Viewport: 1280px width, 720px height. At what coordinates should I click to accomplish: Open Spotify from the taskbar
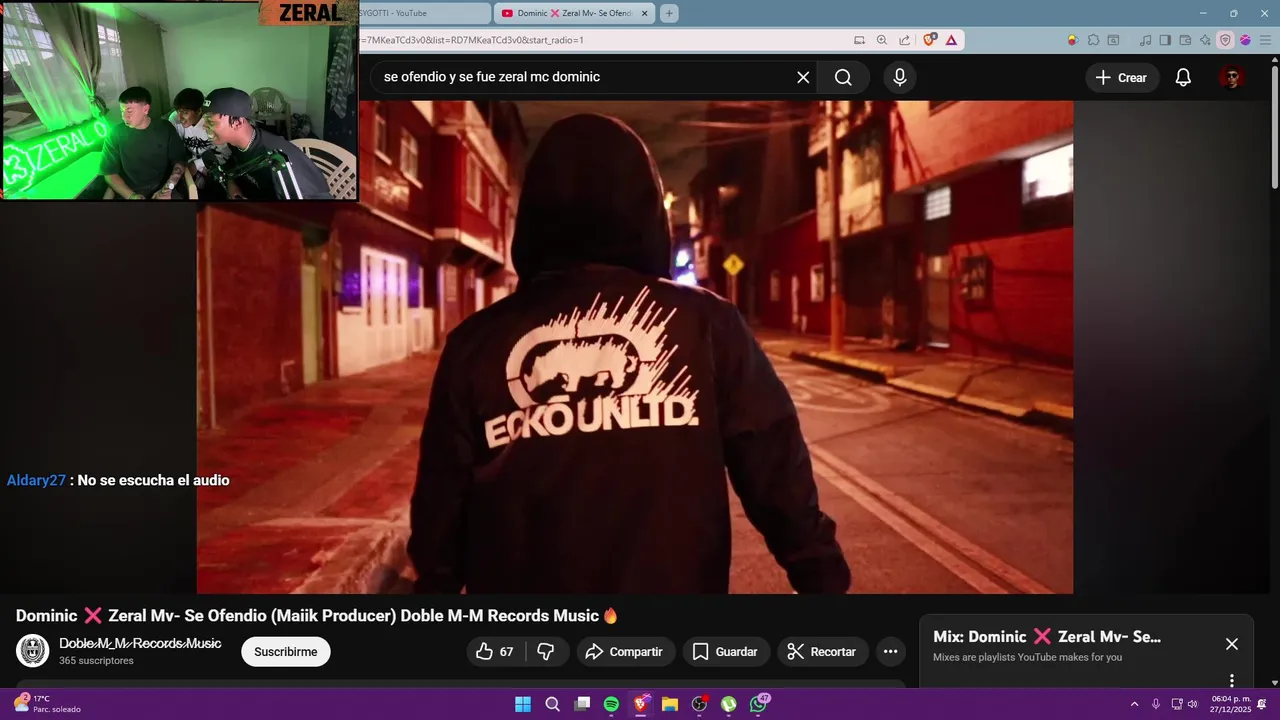611,704
